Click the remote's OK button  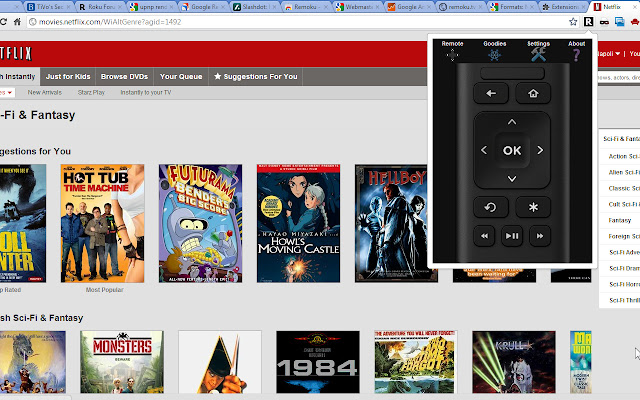(x=512, y=151)
